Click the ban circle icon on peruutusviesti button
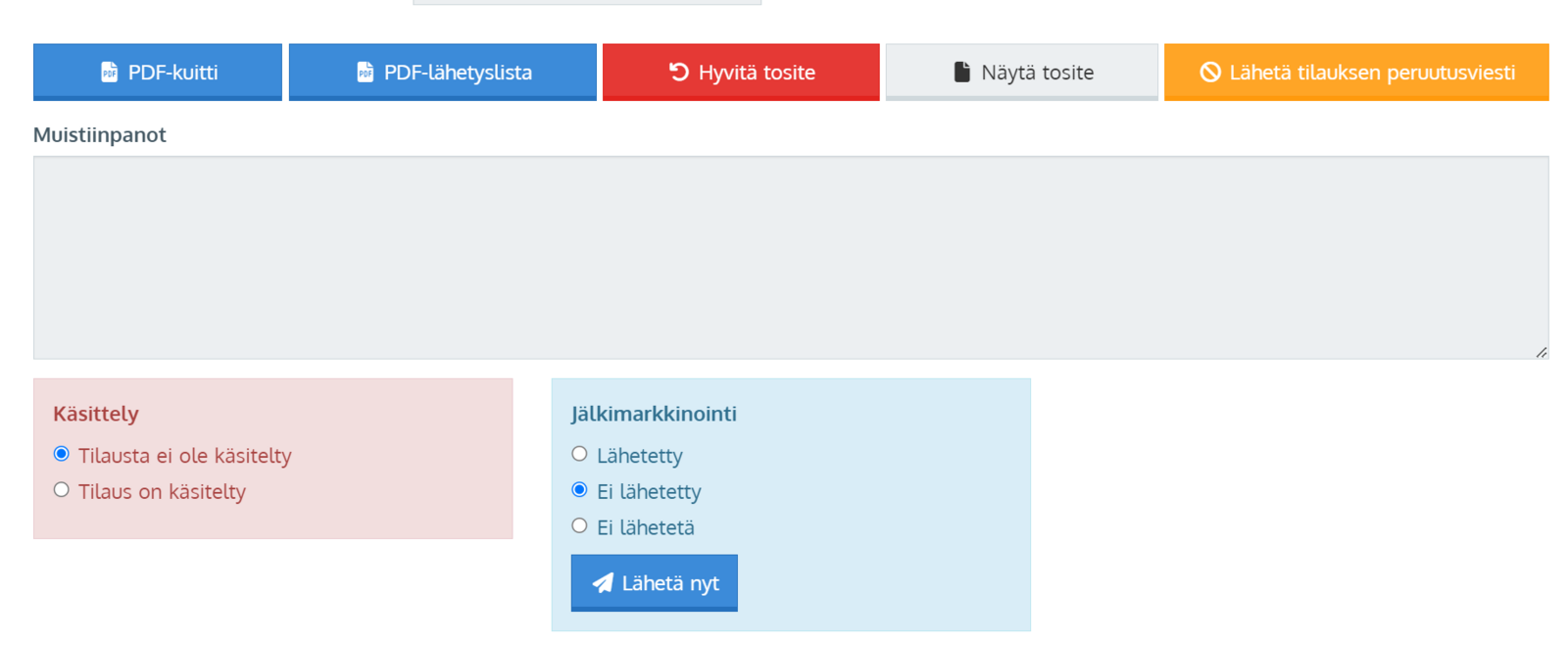This screenshot has height=646, width=1568. pyautogui.click(x=1209, y=72)
